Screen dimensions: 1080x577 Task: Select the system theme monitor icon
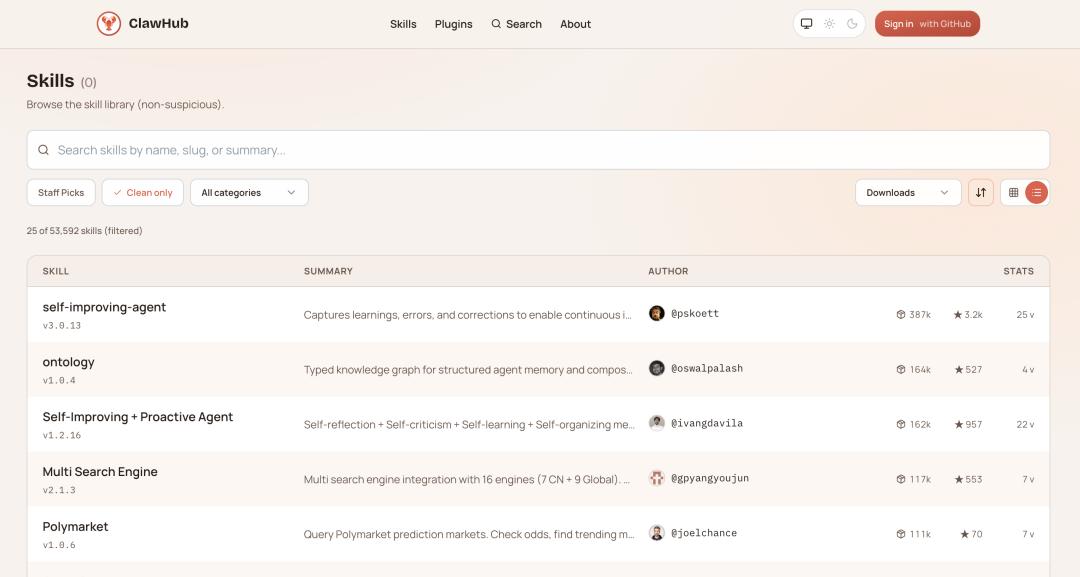806,24
